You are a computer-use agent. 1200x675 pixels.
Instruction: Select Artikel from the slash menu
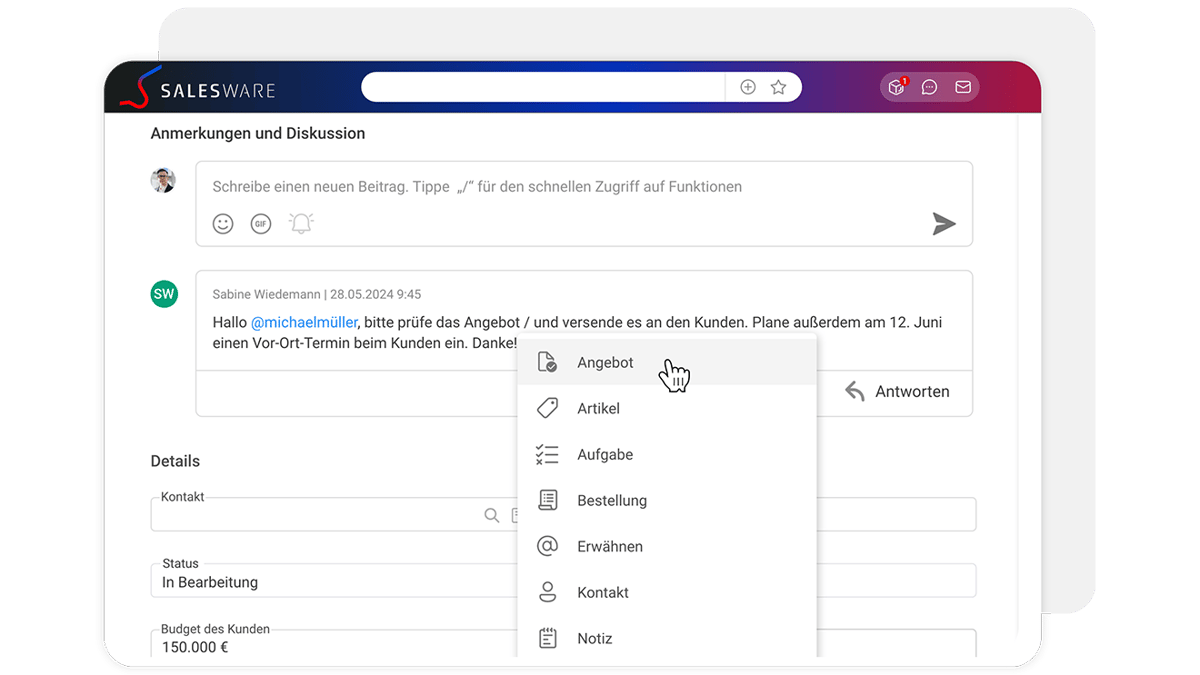(x=598, y=409)
